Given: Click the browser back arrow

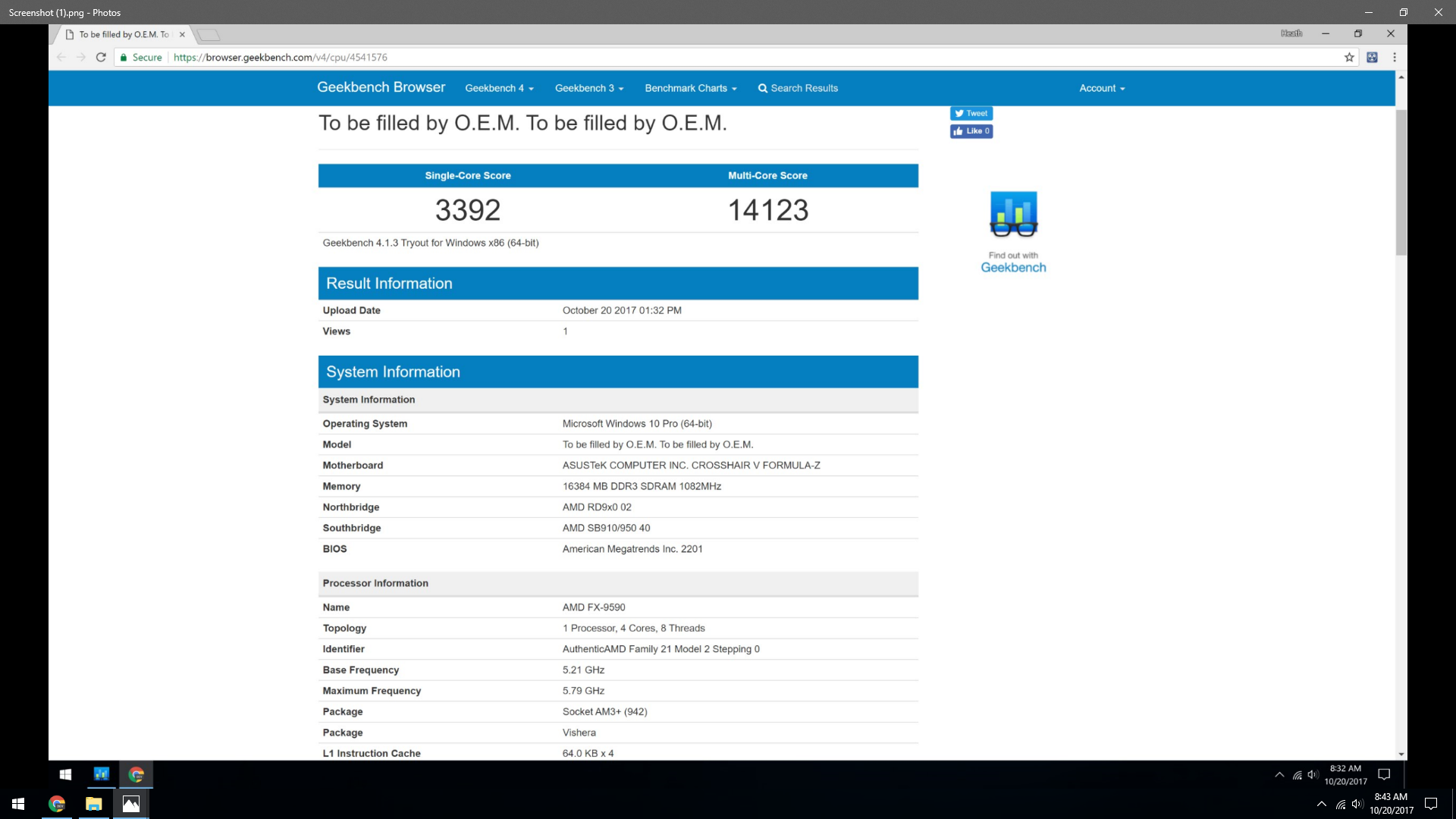Looking at the screenshot, I should 61,57.
